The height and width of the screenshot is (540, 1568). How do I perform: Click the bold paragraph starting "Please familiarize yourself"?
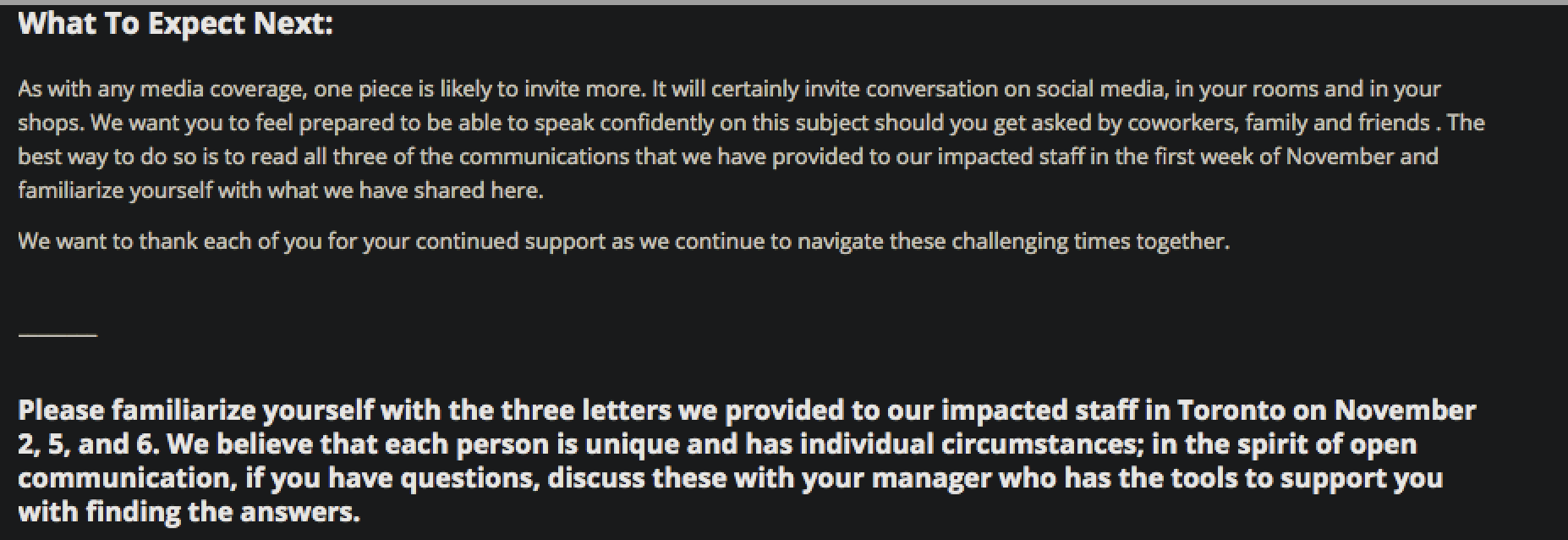(747, 460)
